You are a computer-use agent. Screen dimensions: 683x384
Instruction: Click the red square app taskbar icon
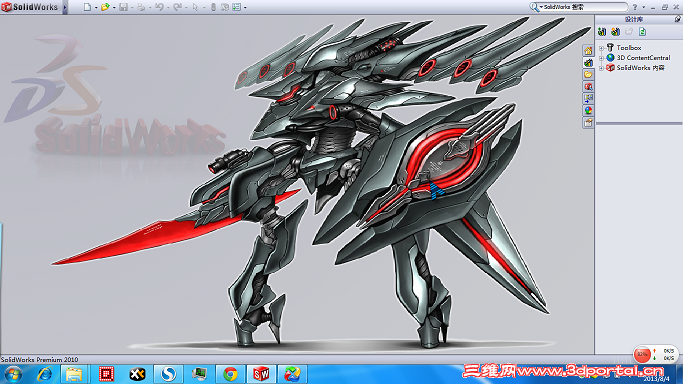(106, 374)
